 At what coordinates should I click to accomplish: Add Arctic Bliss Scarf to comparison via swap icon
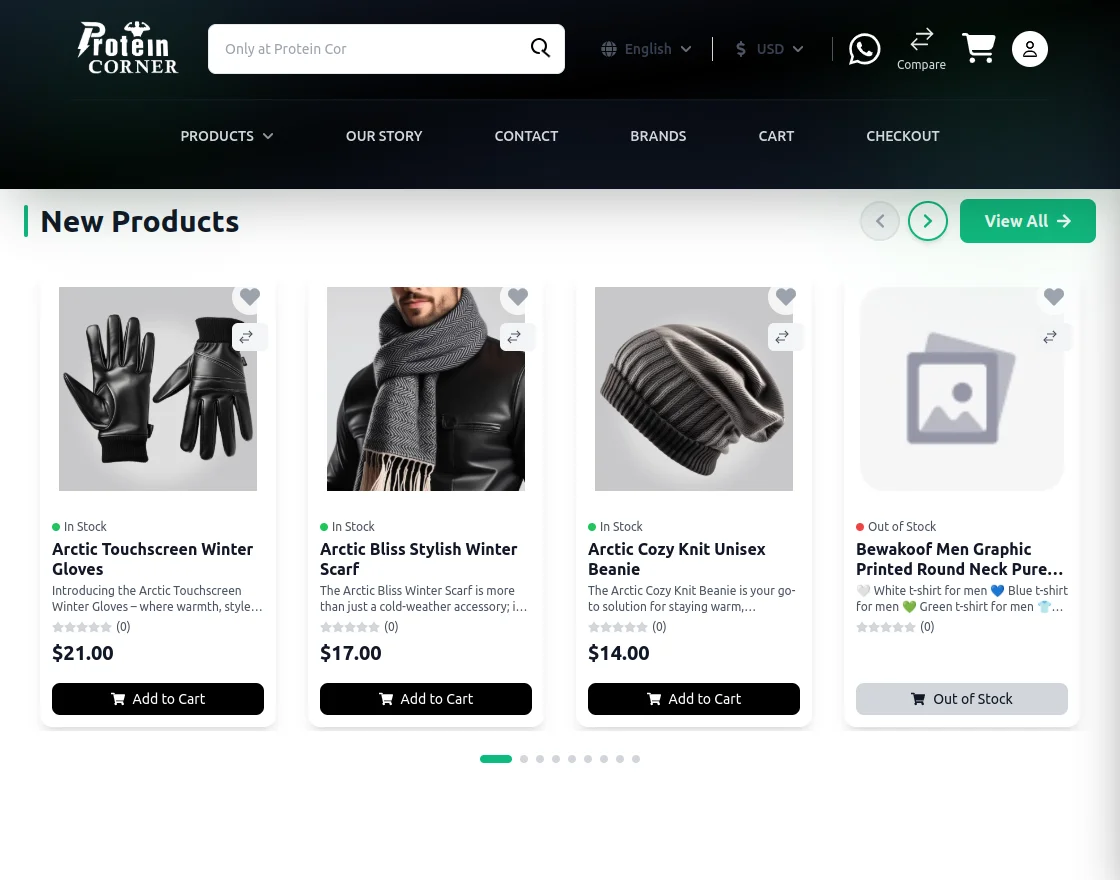[x=514, y=337]
